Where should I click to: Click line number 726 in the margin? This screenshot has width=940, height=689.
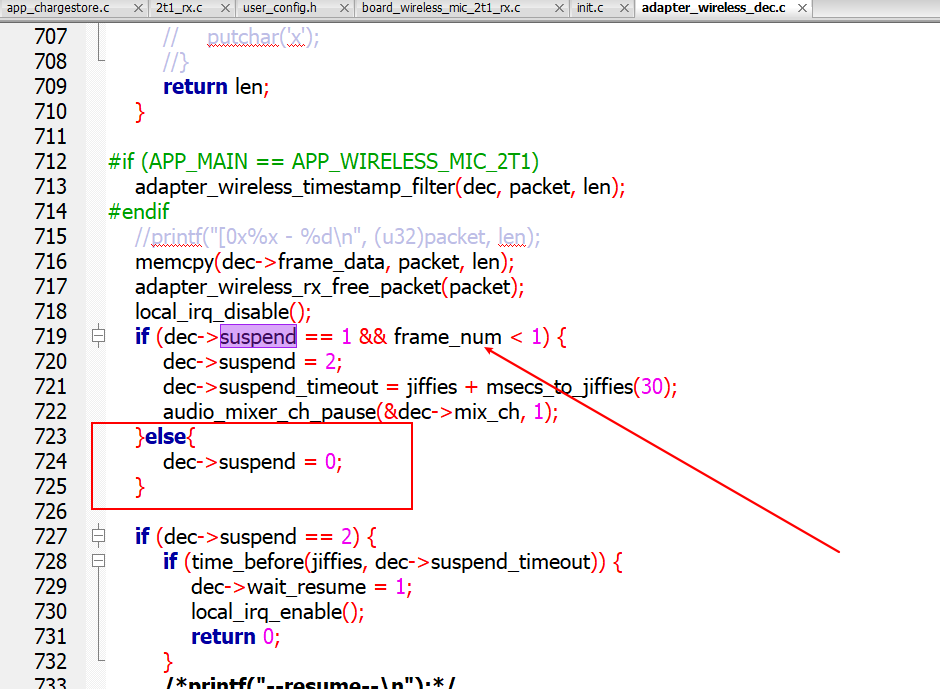50,512
